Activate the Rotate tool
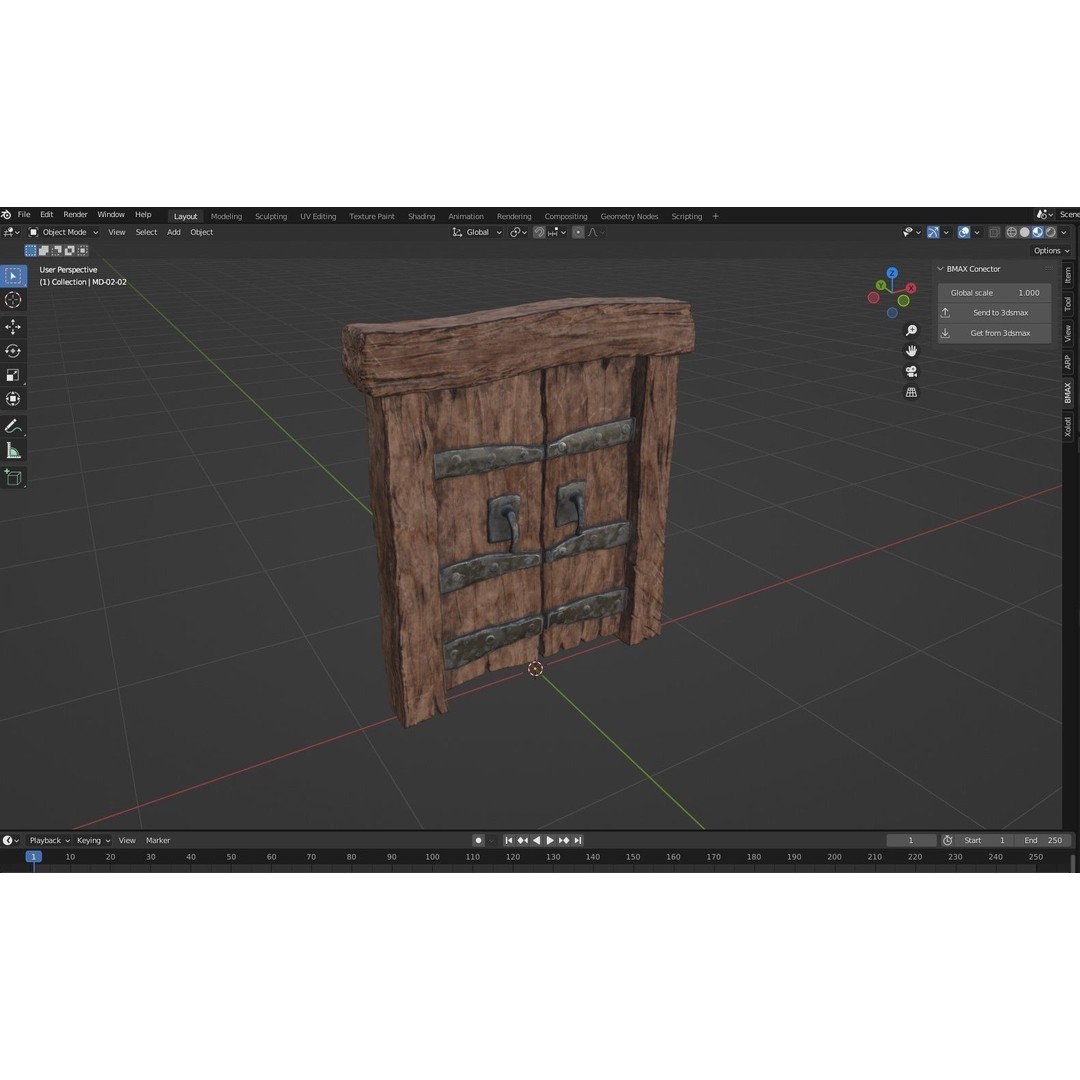This screenshot has width=1080, height=1080. pyautogui.click(x=13, y=351)
